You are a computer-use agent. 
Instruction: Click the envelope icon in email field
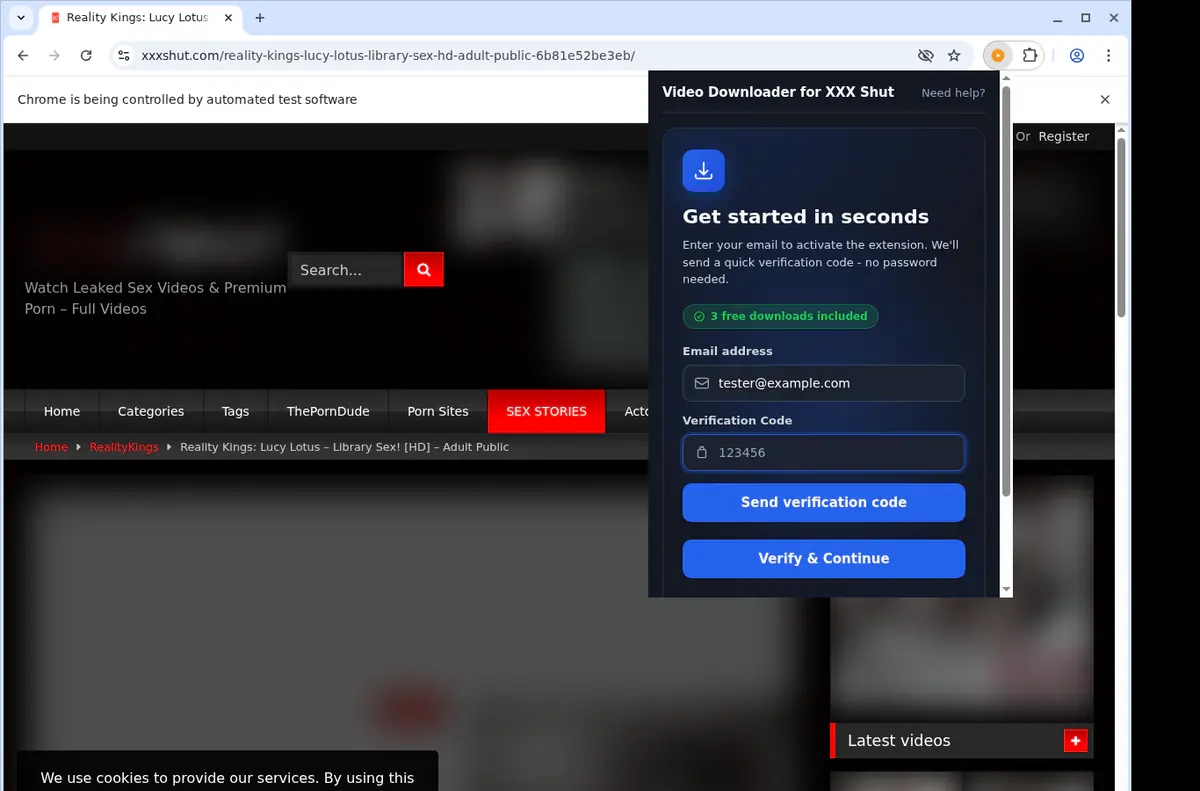point(702,383)
